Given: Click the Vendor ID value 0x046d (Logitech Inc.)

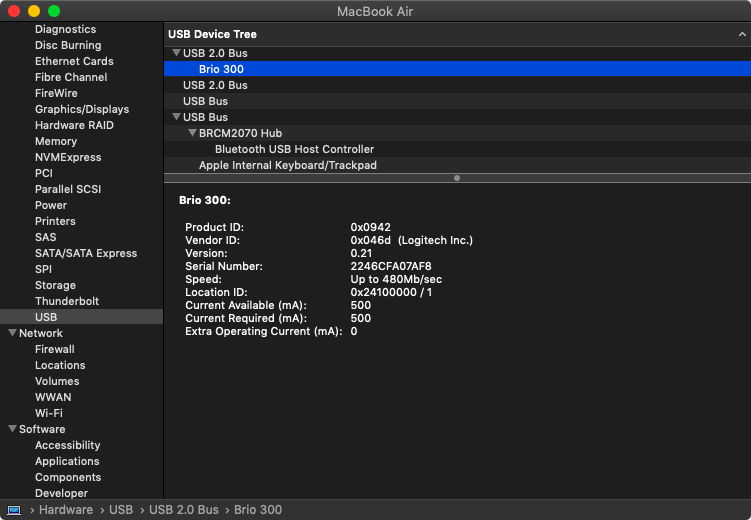Looking at the screenshot, I should (x=411, y=240).
